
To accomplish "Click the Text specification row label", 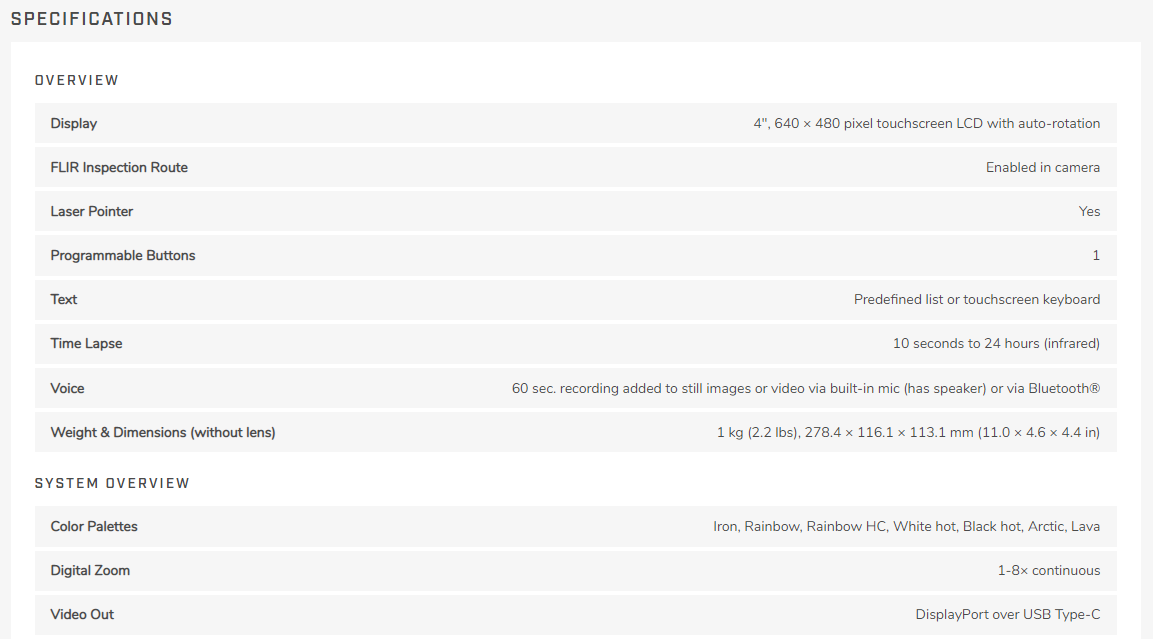I will point(64,299).
